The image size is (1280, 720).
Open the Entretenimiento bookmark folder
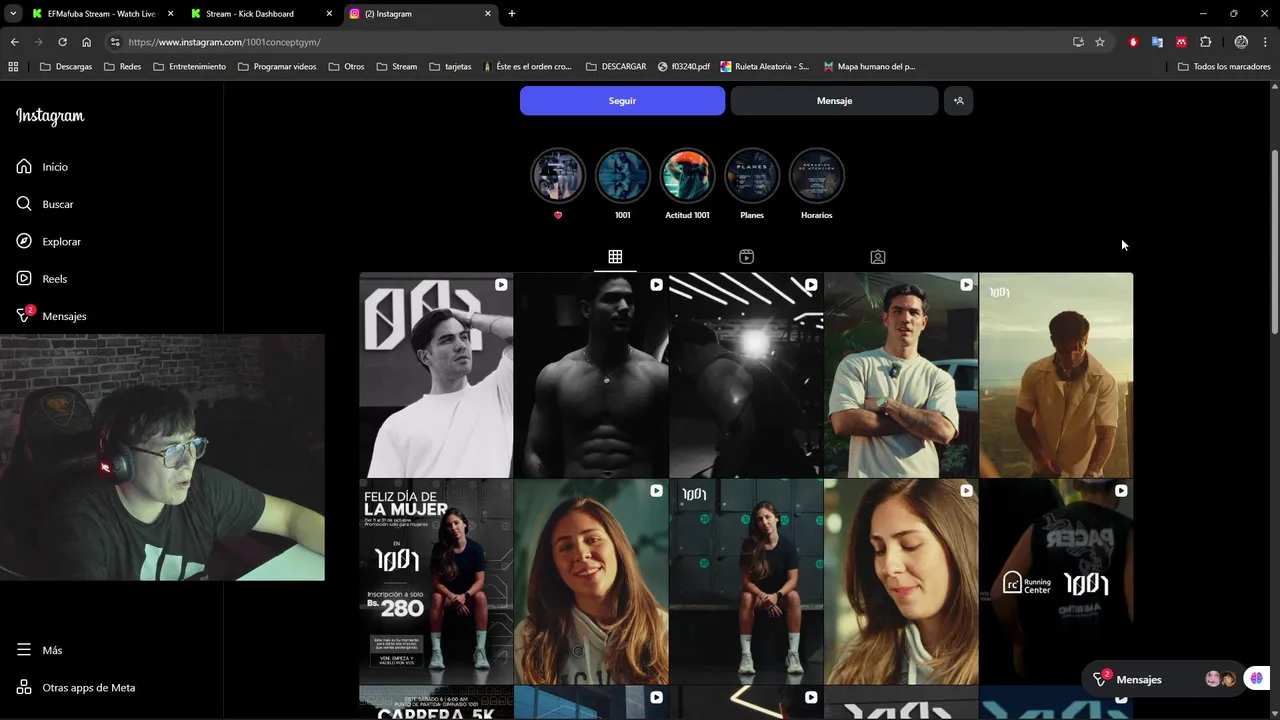tap(189, 66)
